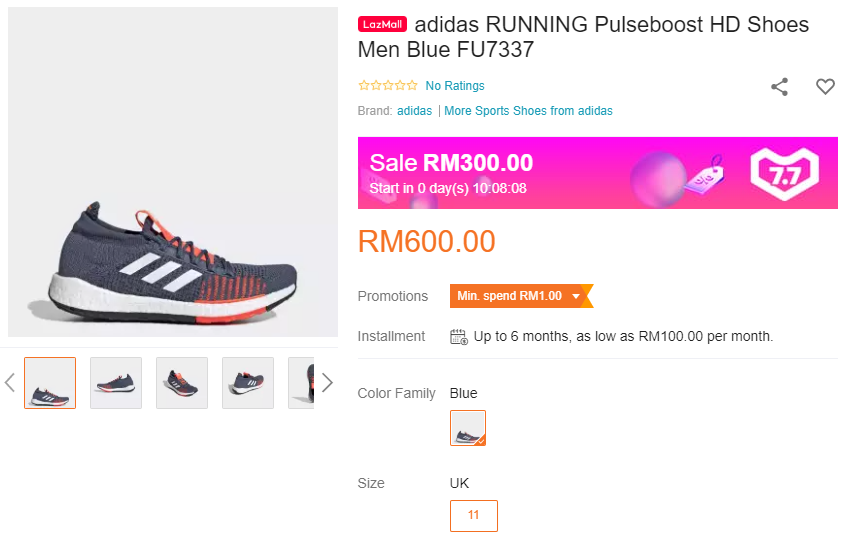Image resolution: width=854 pixels, height=549 pixels.
Task: Select the first shoe thumbnail
Action: (50, 383)
